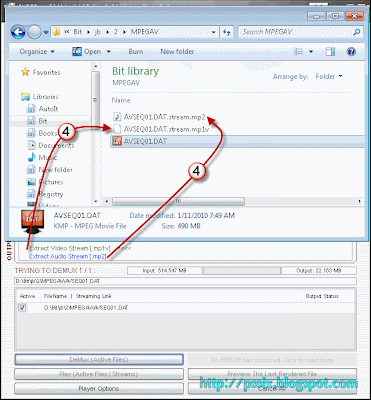
Task: Select the D:\Bit\jb\2\MPEGAV\AVSEQ01.DAT list row
Action: pos(185,308)
